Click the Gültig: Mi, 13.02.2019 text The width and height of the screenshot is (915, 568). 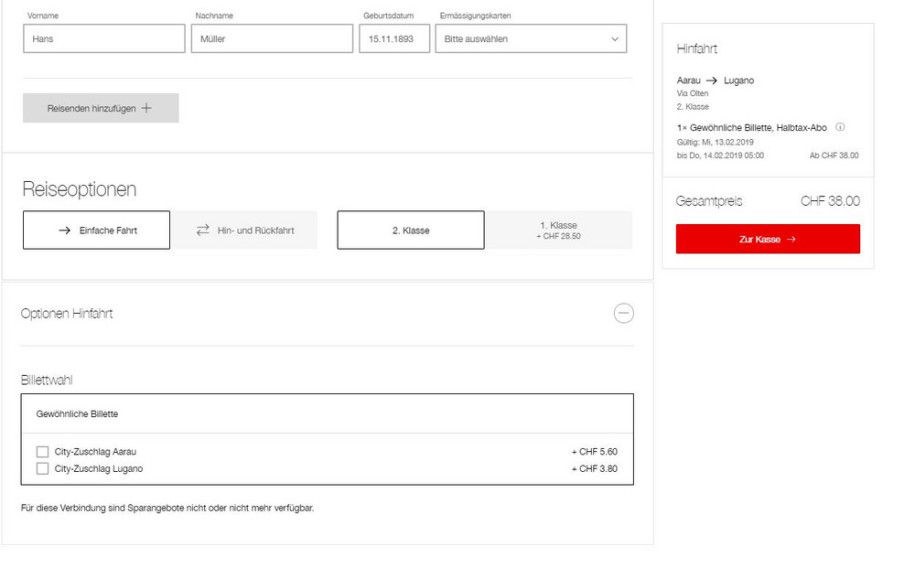point(715,142)
